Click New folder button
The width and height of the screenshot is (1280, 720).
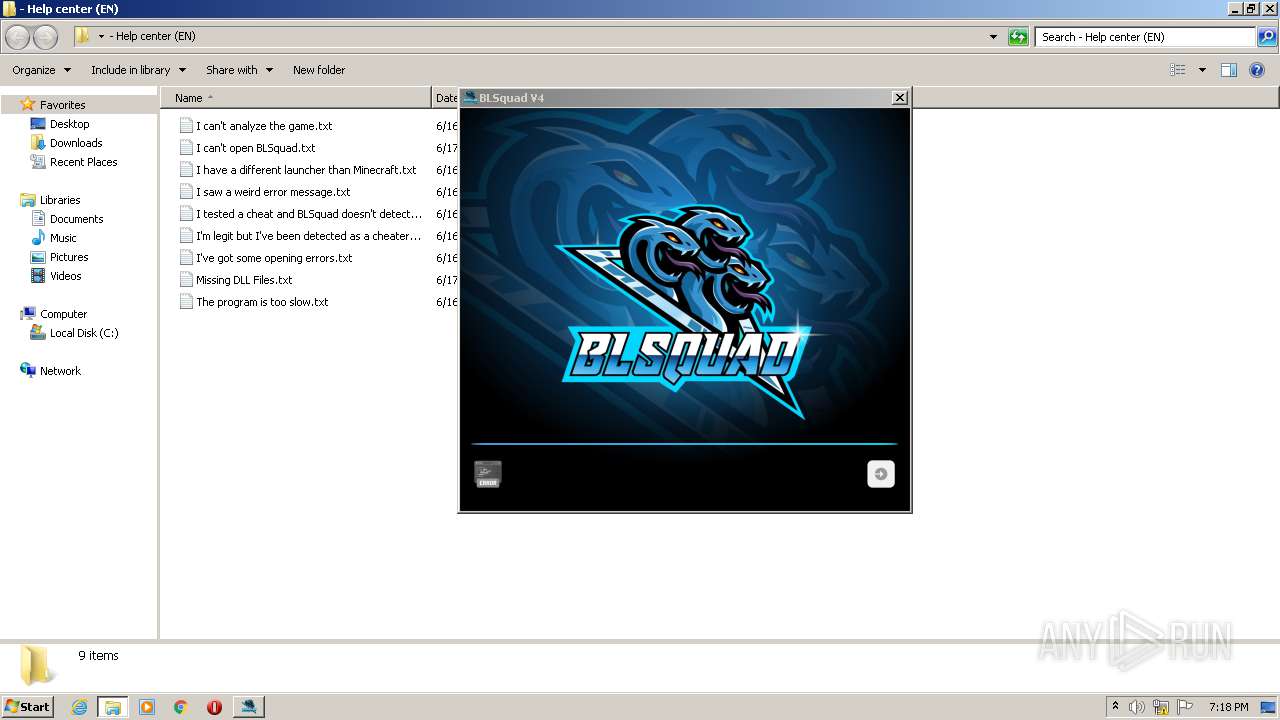click(319, 70)
